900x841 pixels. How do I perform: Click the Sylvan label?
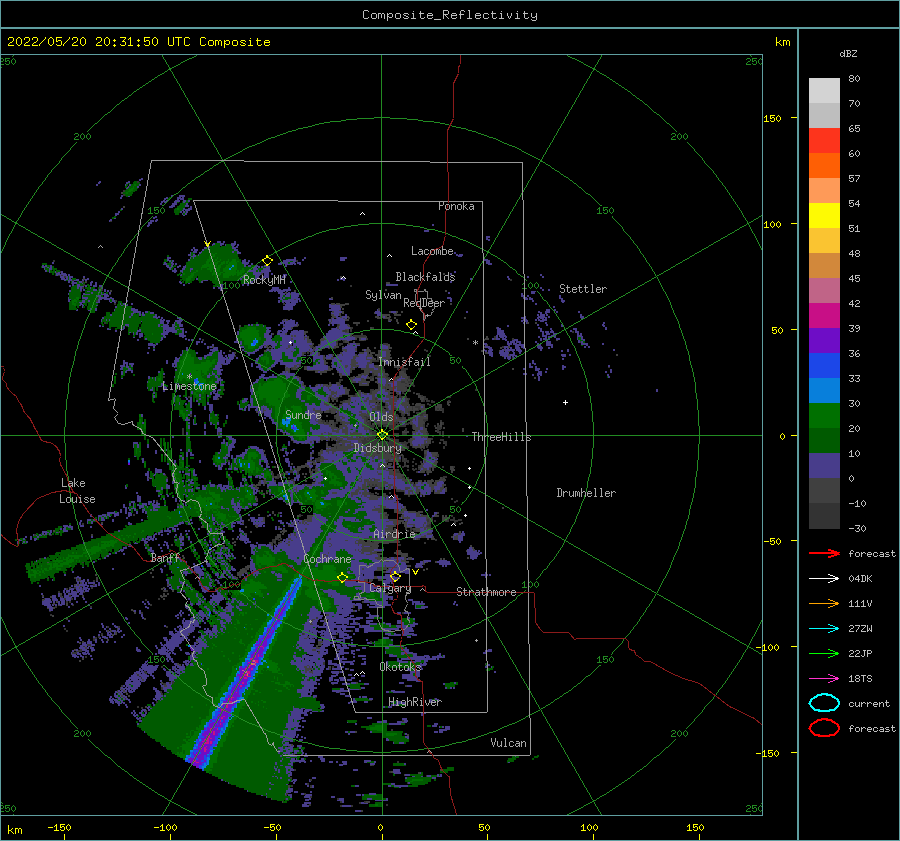click(x=383, y=295)
